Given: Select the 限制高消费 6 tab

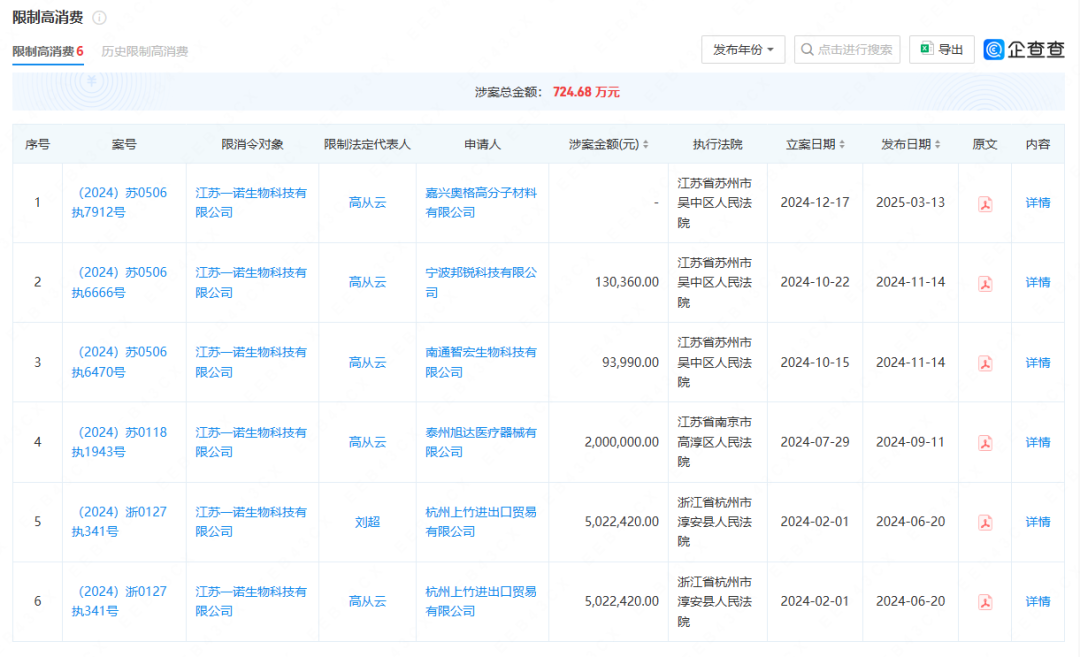Looking at the screenshot, I should tap(48, 52).
